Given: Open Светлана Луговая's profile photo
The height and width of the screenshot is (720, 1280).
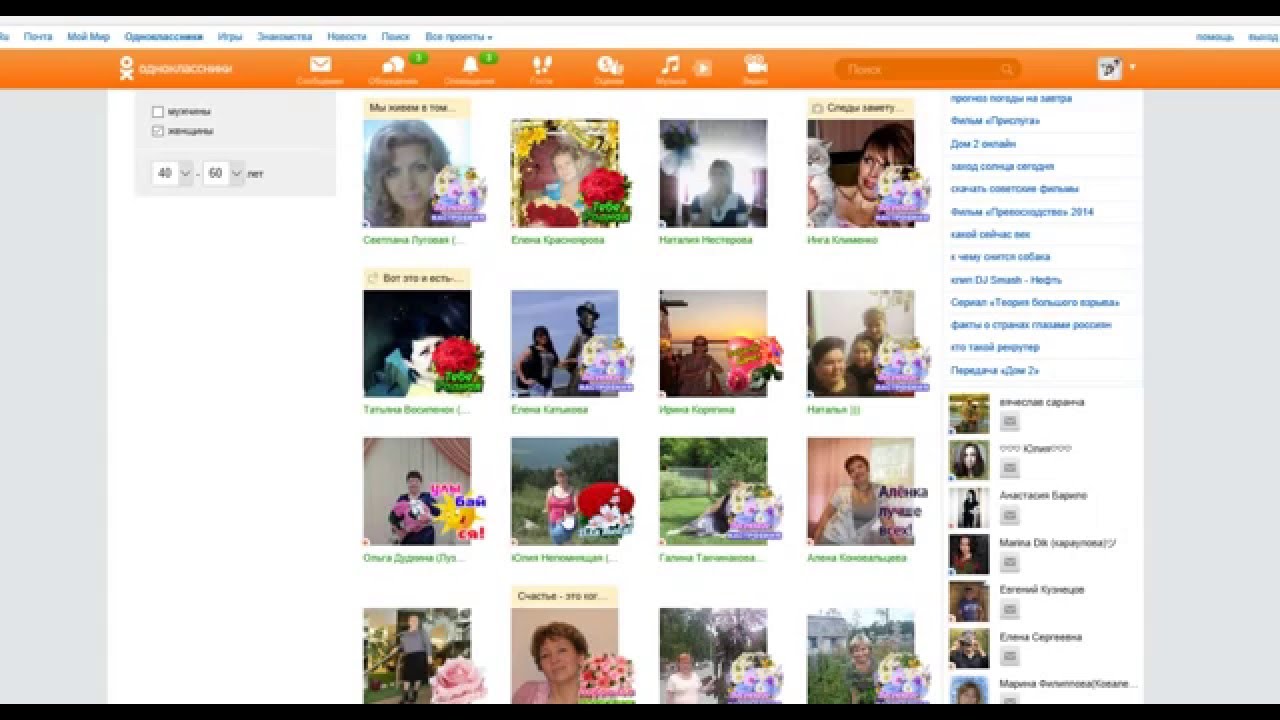Looking at the screenshot, I should click(417, 174).
